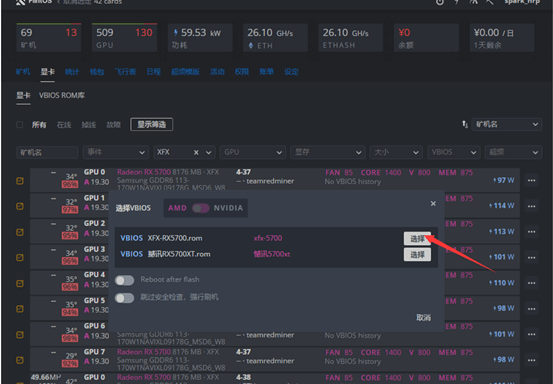Uncheck the GPU 2 row checkbox
553x384 pixels.
tap(20, 232)
